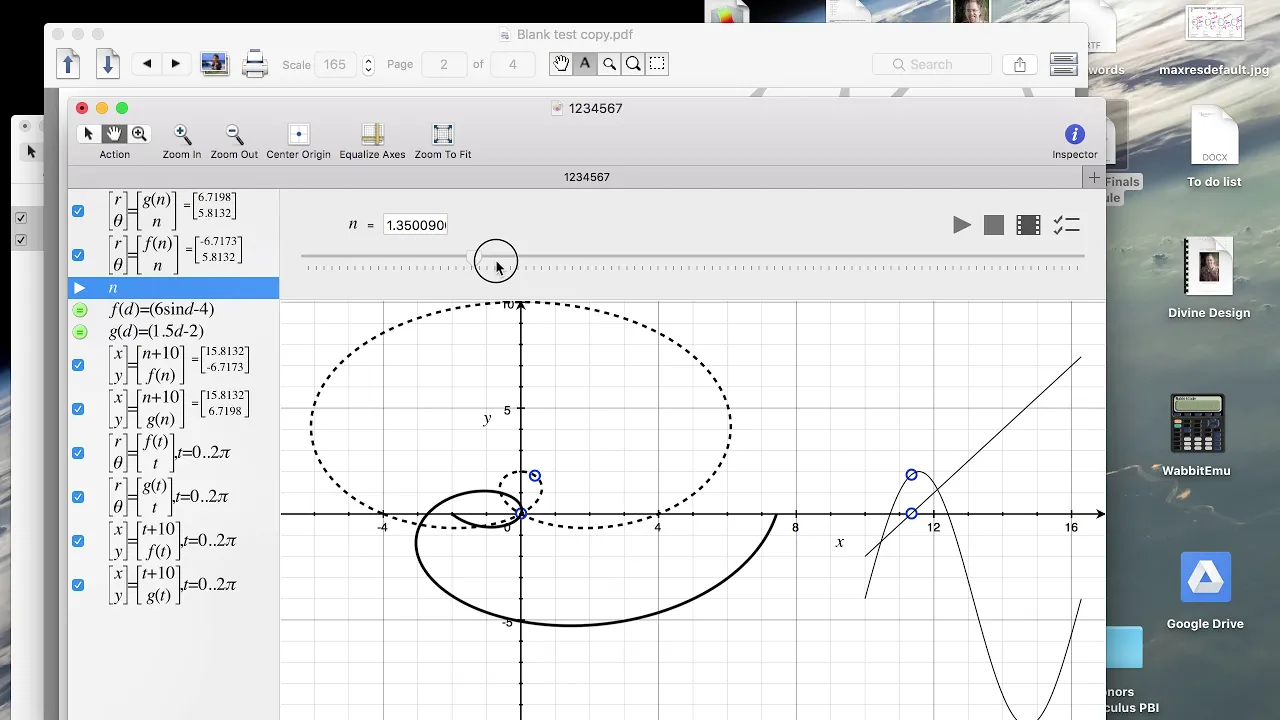Stop the n parameter animation
This screenshot has height=720, width=1280.
(993, 225)
